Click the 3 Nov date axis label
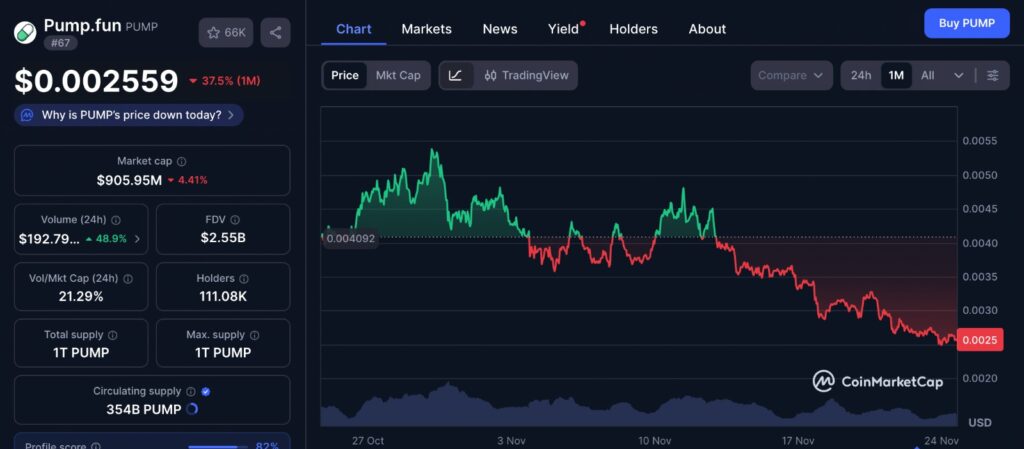 (x=512, y=441)
